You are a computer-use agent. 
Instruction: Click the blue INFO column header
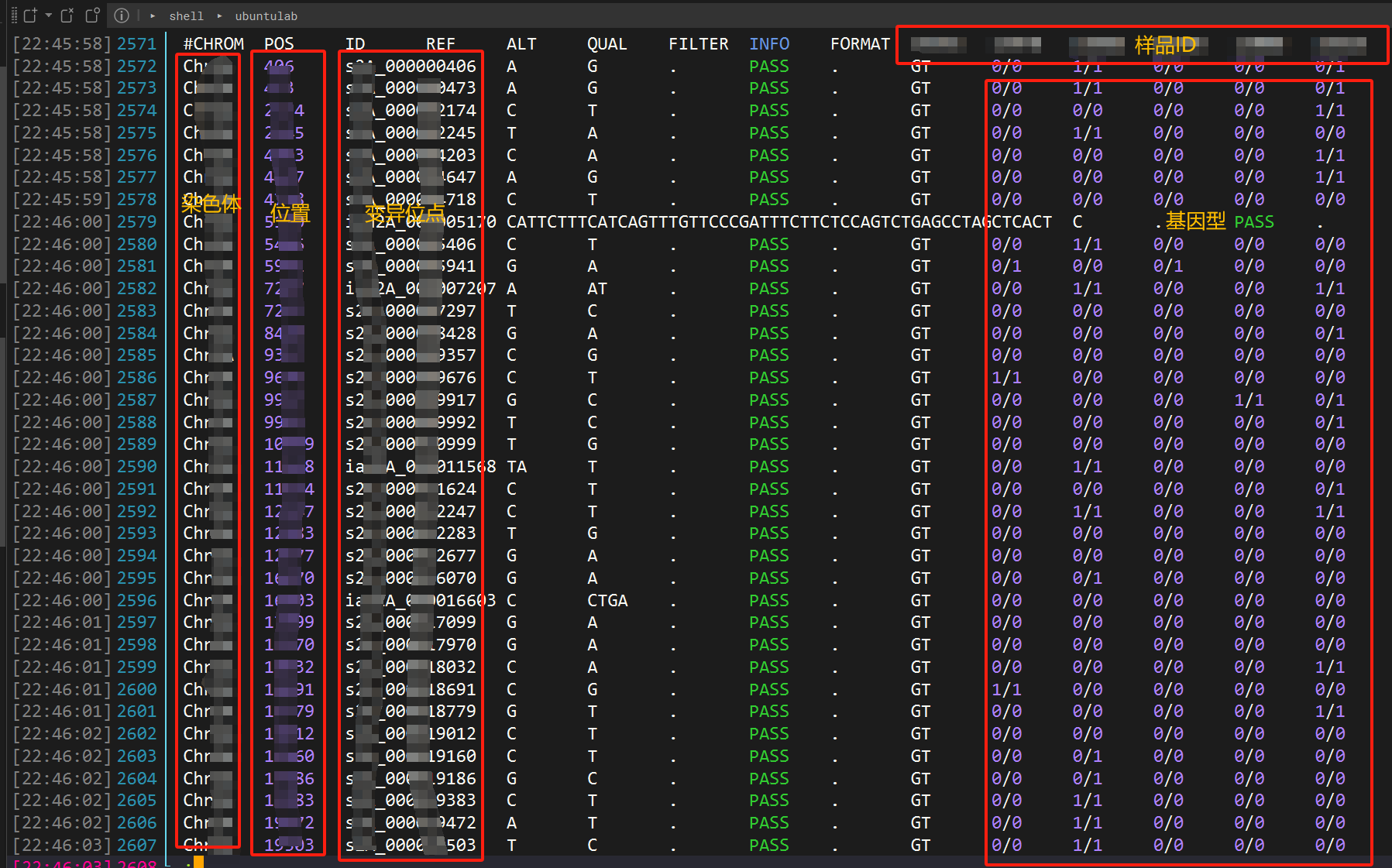click(769, 44)
